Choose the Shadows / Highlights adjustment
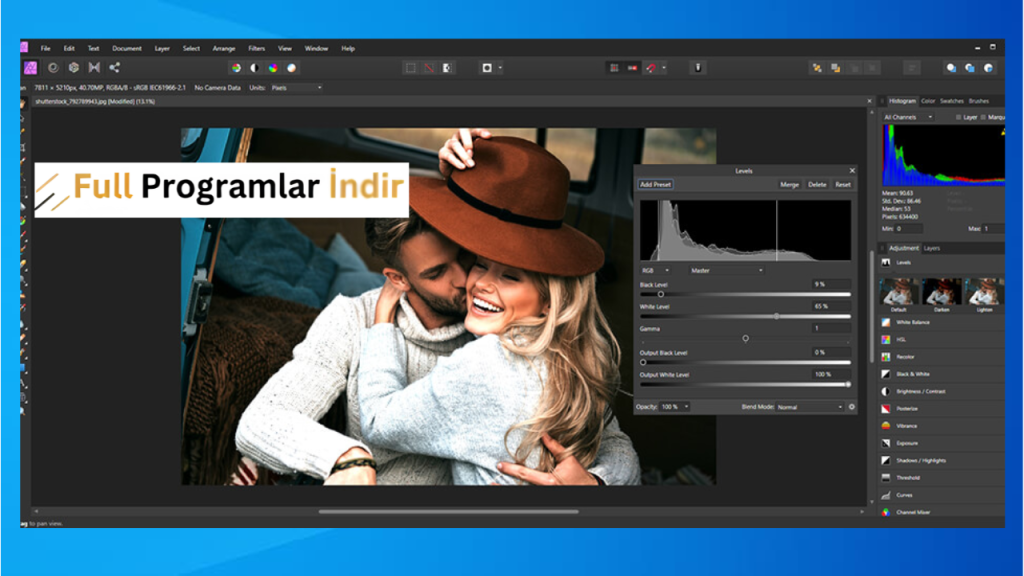This screenshot has height=576, width=1024. 941,460
